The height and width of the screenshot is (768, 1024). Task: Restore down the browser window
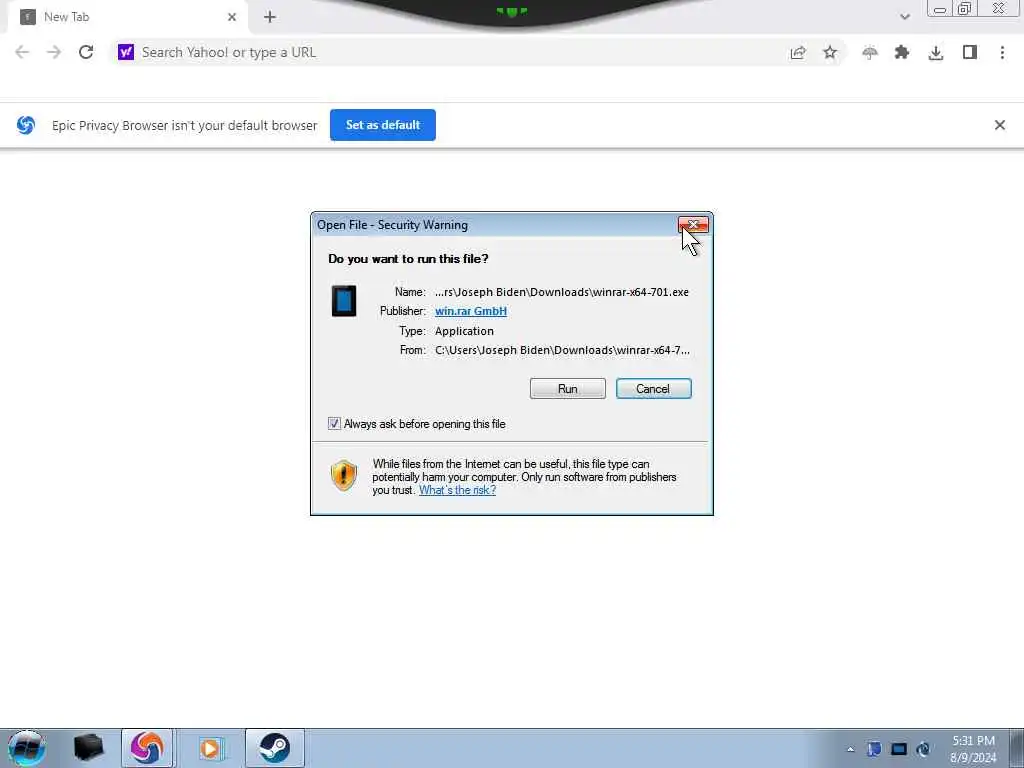(965, 8)
